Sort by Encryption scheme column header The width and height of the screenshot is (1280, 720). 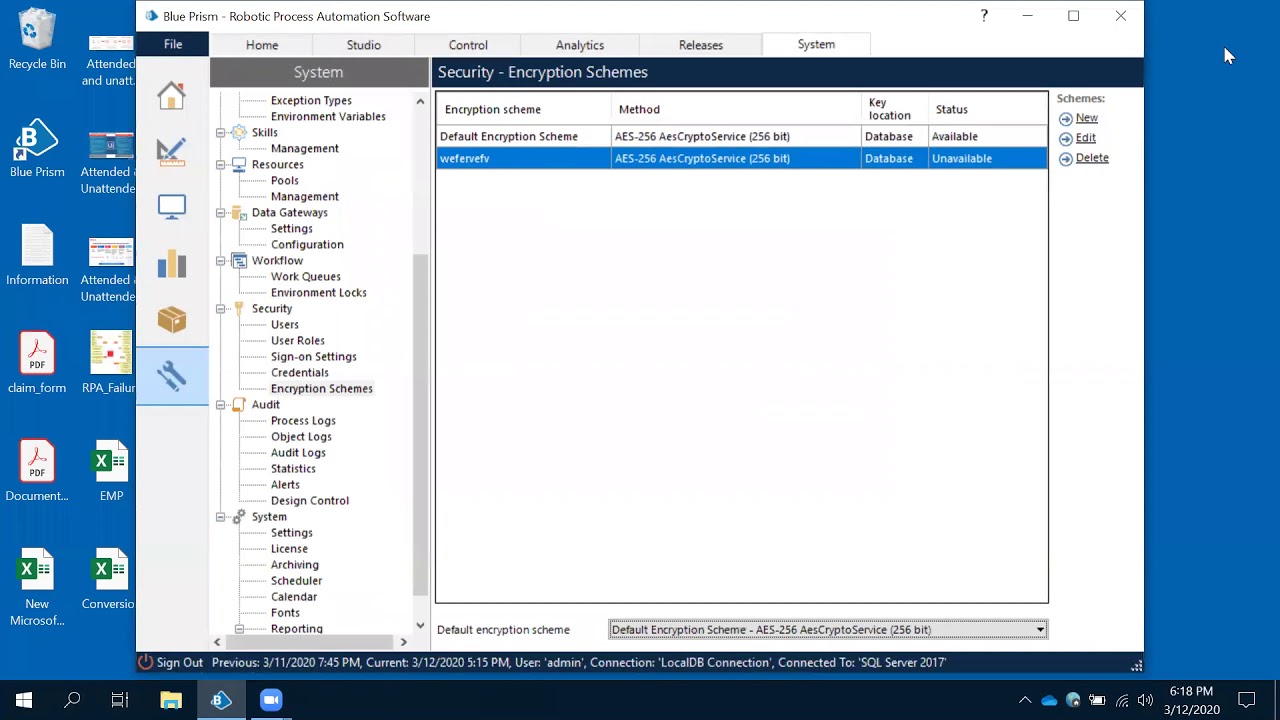pos(523,109)
